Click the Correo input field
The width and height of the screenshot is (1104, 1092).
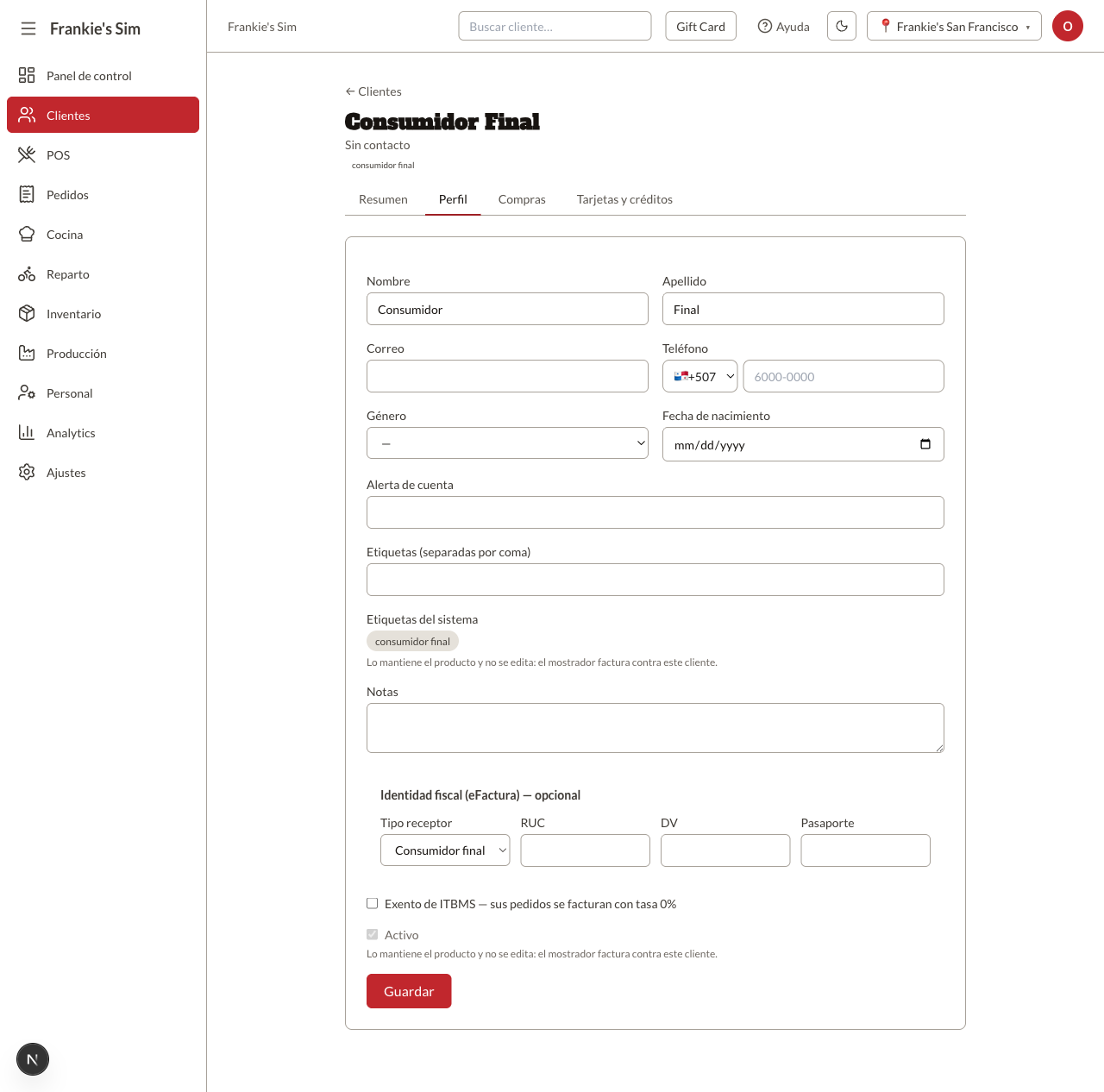(507, 376)
